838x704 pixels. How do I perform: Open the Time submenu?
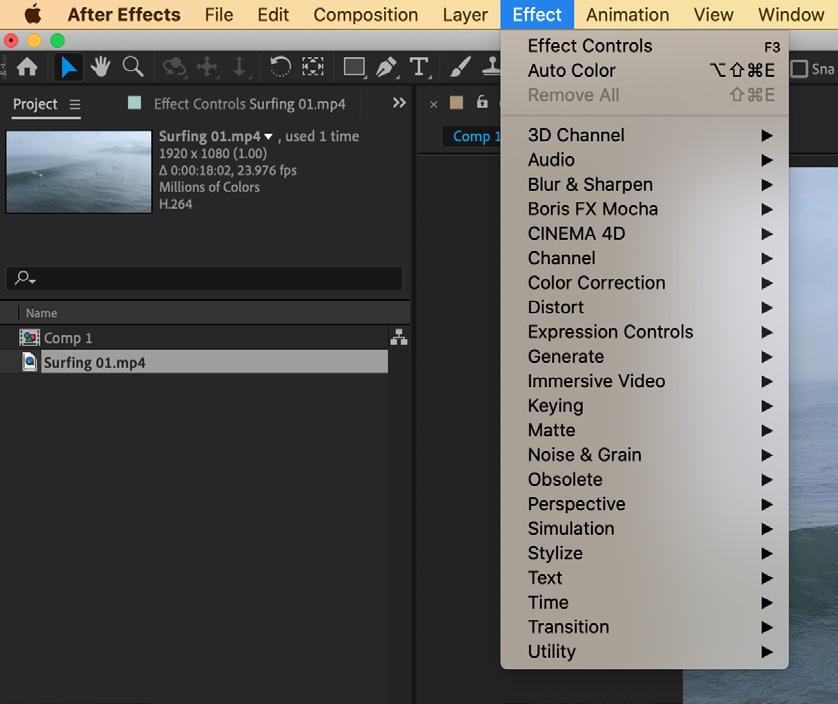(x=645, y=602)
